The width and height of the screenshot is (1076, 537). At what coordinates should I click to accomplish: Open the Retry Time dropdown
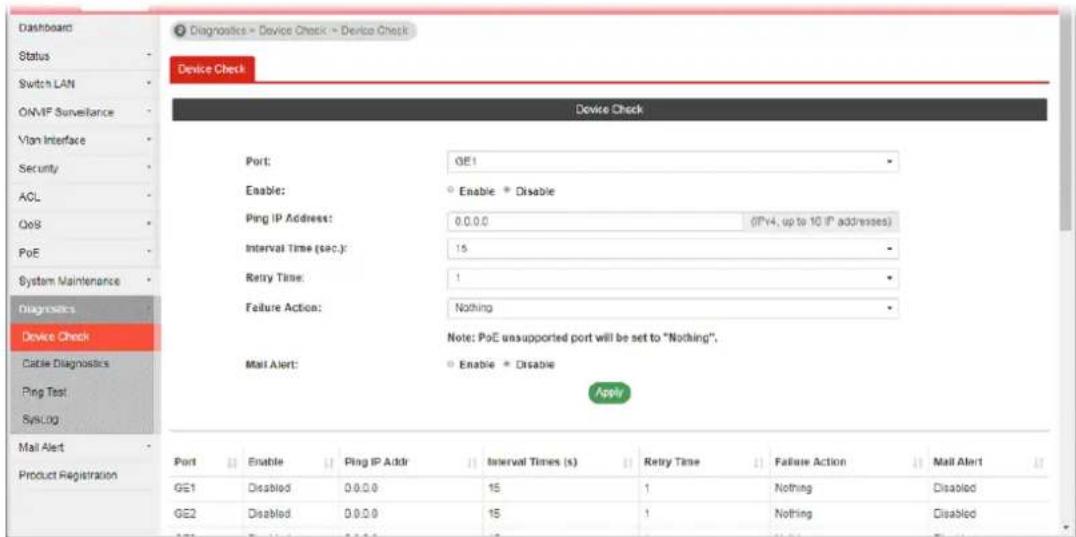click(x=672, y=278)
